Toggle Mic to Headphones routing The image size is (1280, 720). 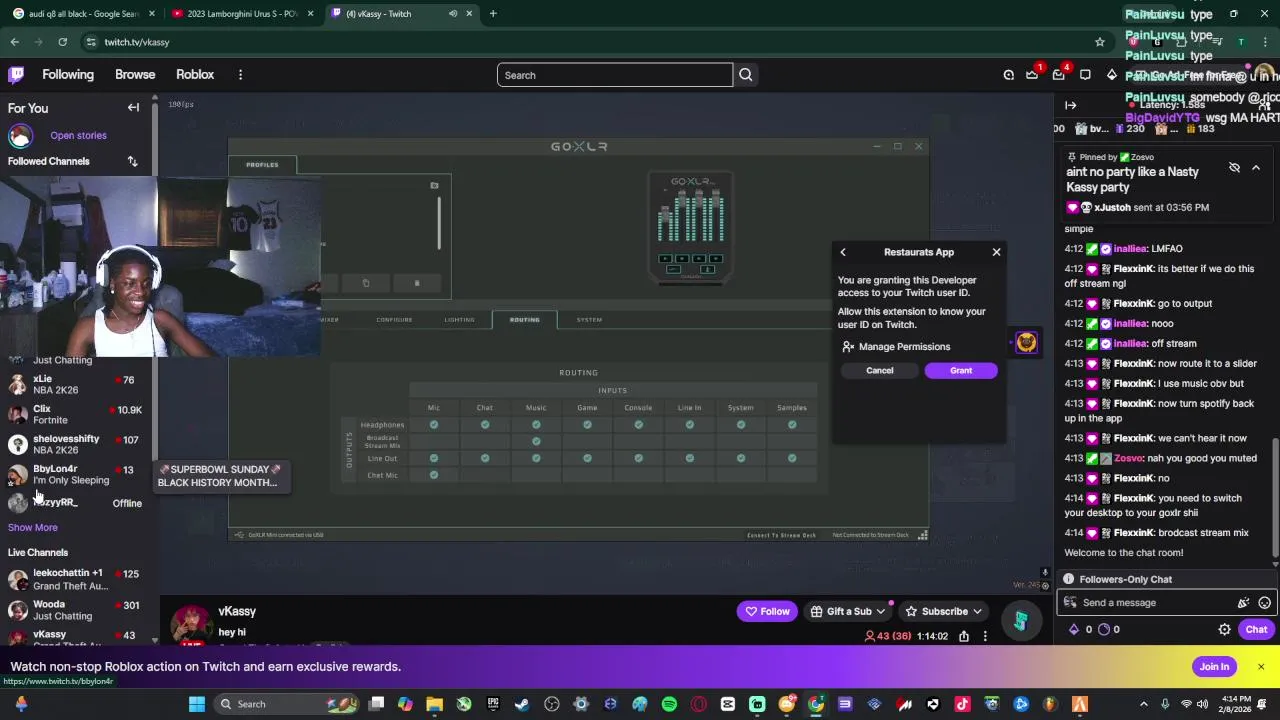(x=434, y=425)
